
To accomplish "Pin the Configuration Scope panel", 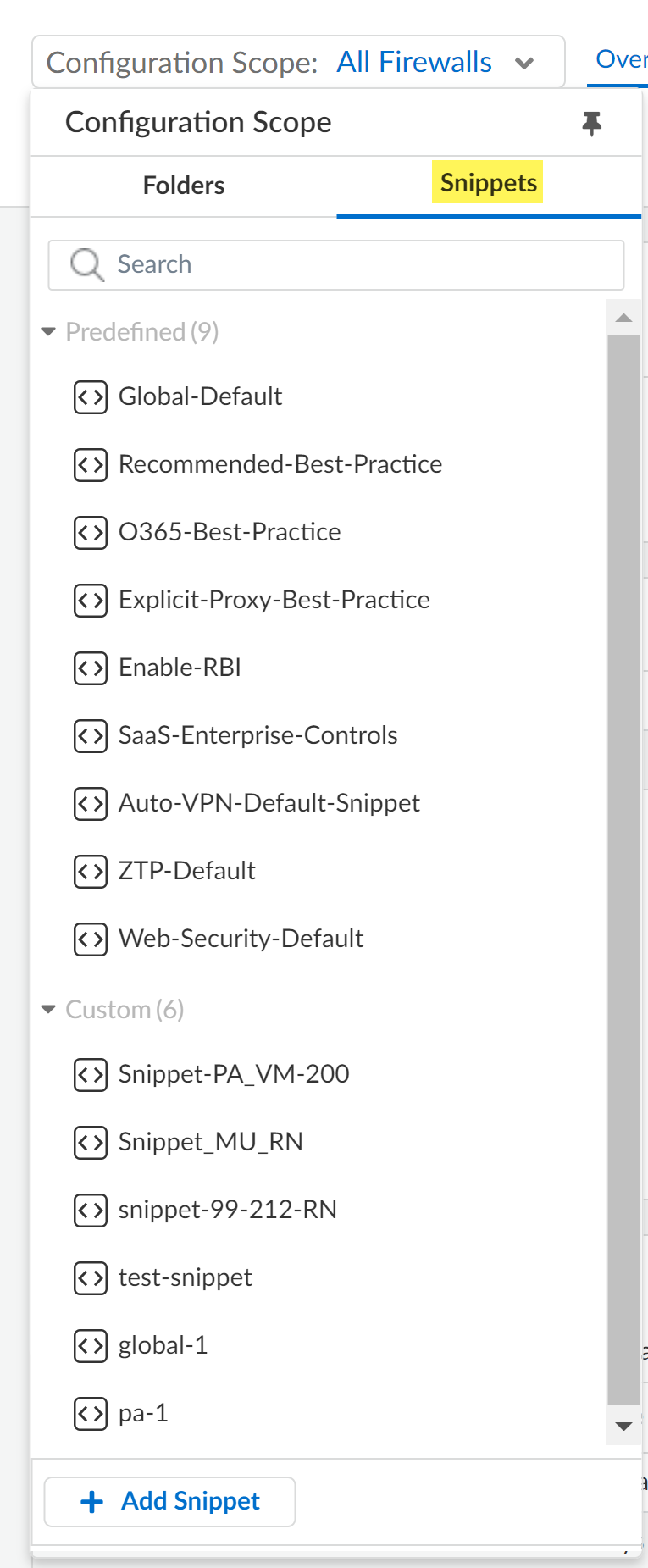I will pos(591,124).
